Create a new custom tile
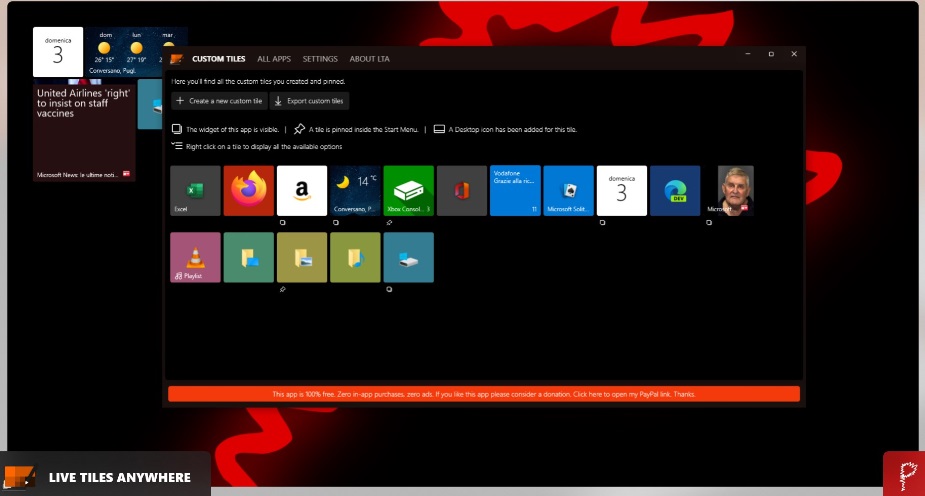The width and height of the screenshot is (925, 496). tap(219, 101)
